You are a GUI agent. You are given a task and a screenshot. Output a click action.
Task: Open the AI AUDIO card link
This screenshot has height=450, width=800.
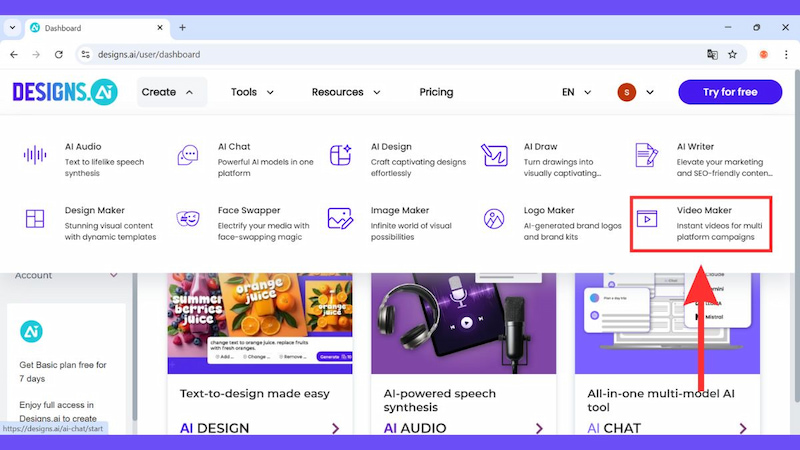point(415,428)
